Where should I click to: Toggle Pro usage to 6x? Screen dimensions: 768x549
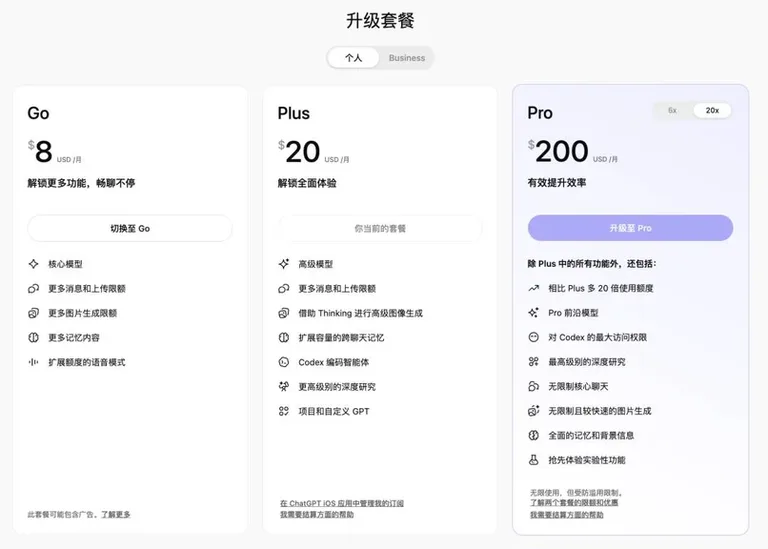coord(672,111)
